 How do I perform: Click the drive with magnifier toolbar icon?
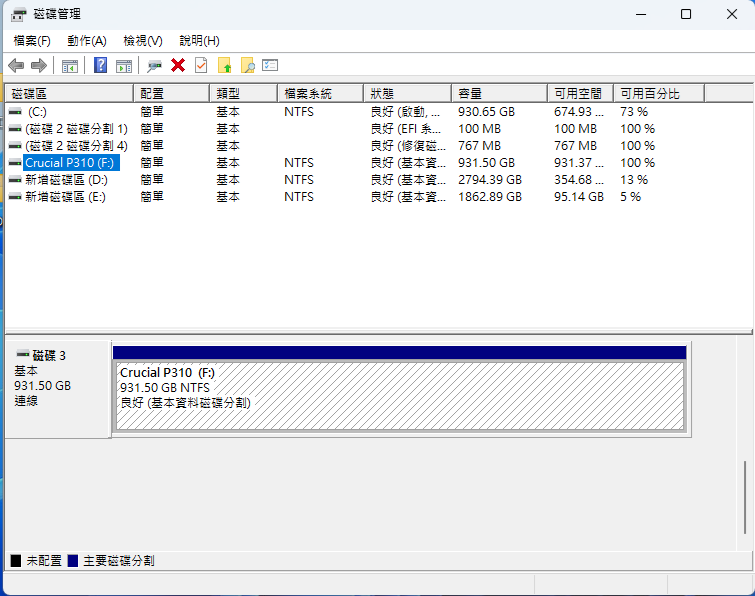[x=155, y=66]
